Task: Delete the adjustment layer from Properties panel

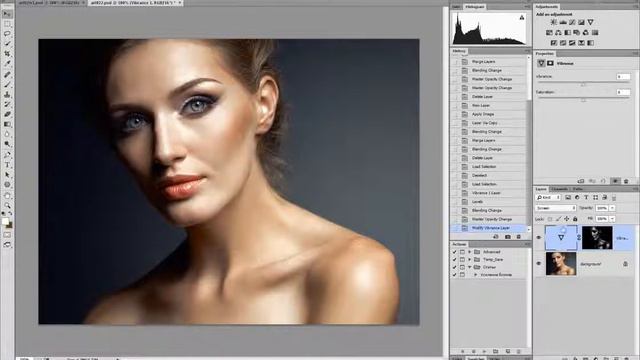Action: point(626,181)
